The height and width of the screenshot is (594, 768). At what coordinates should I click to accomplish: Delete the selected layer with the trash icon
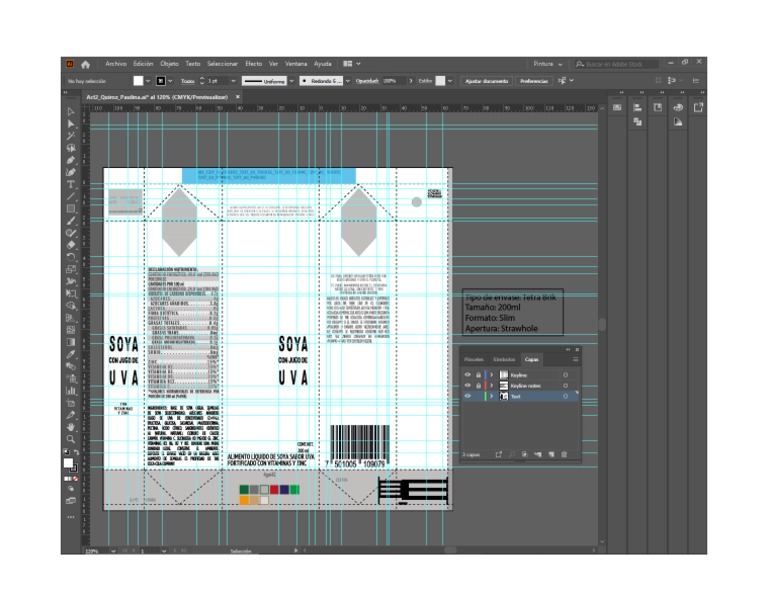(x=565, y=454)
